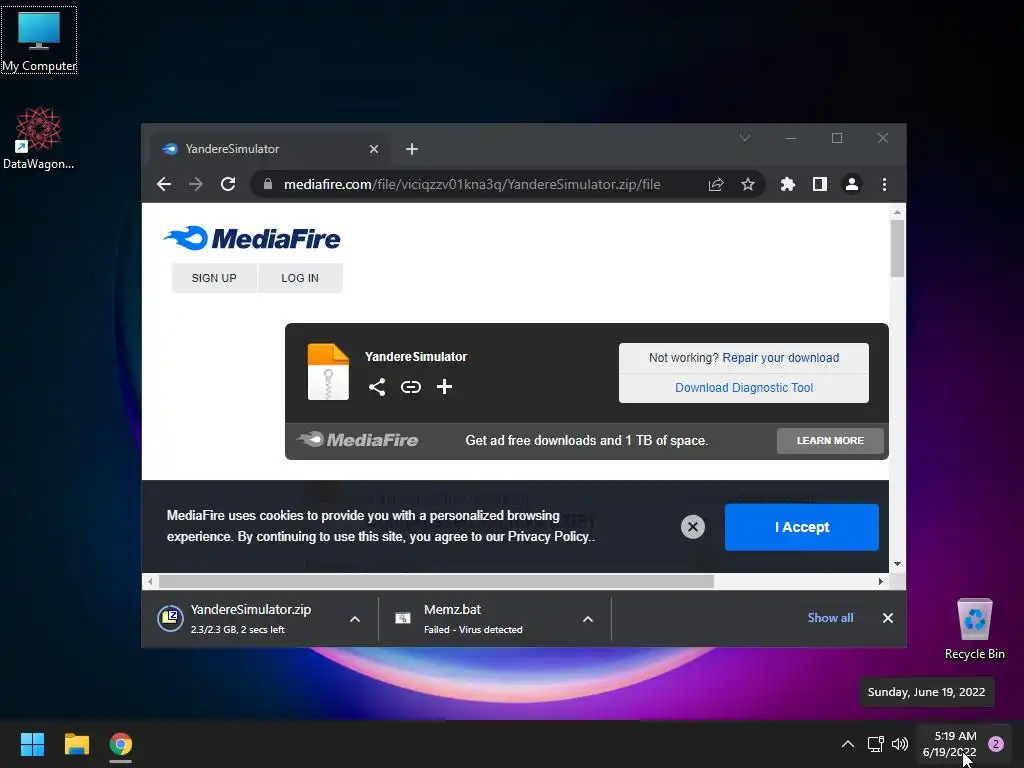
Task: Open File Explorer from the taskbar
Action: click(76, 744)
